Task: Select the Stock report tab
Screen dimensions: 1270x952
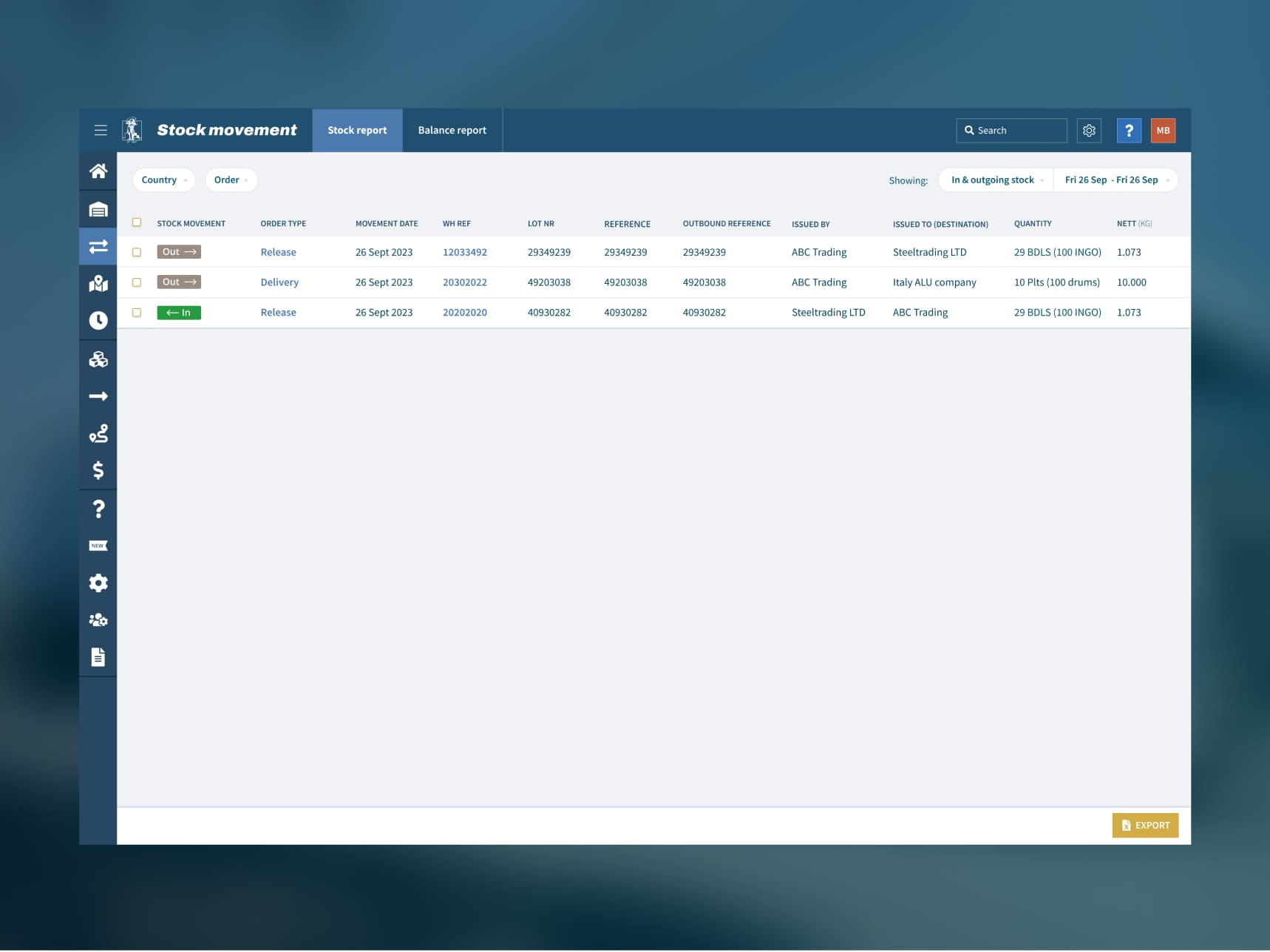Action: (357, 131)
